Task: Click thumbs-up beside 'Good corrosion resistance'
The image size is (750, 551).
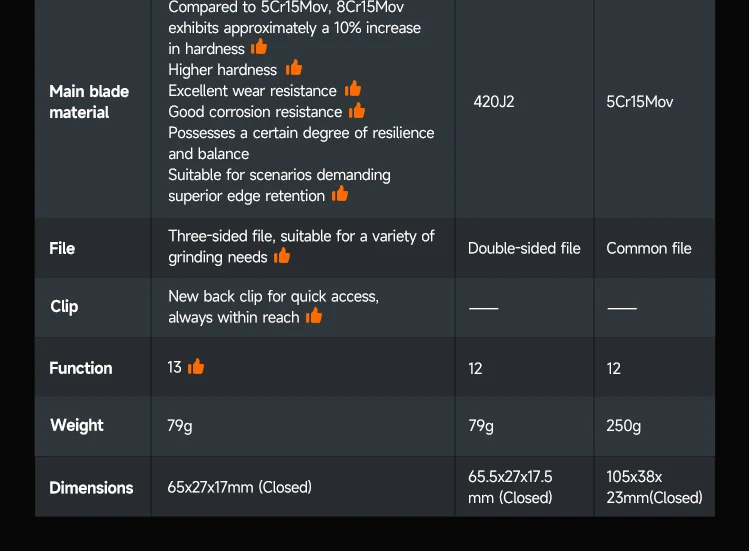Action: point(357,111)
